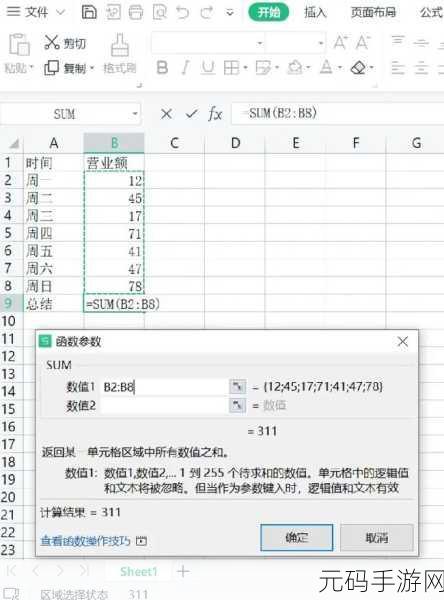This screenshot has width=444, height=600.
Task: Click cell A9 总结
Action: (x=54, y=304)
